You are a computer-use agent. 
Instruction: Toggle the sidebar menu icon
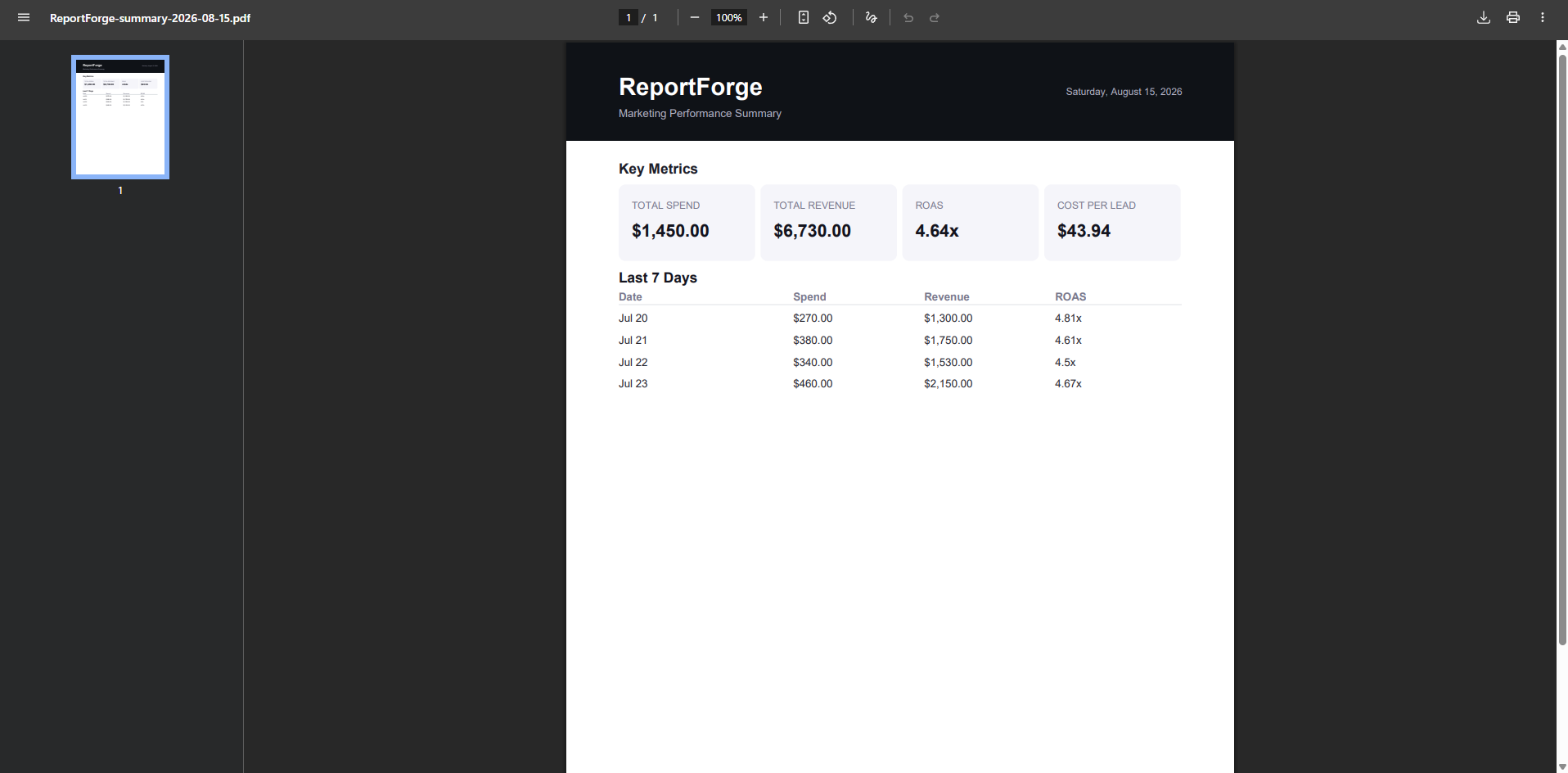point(24,17)
